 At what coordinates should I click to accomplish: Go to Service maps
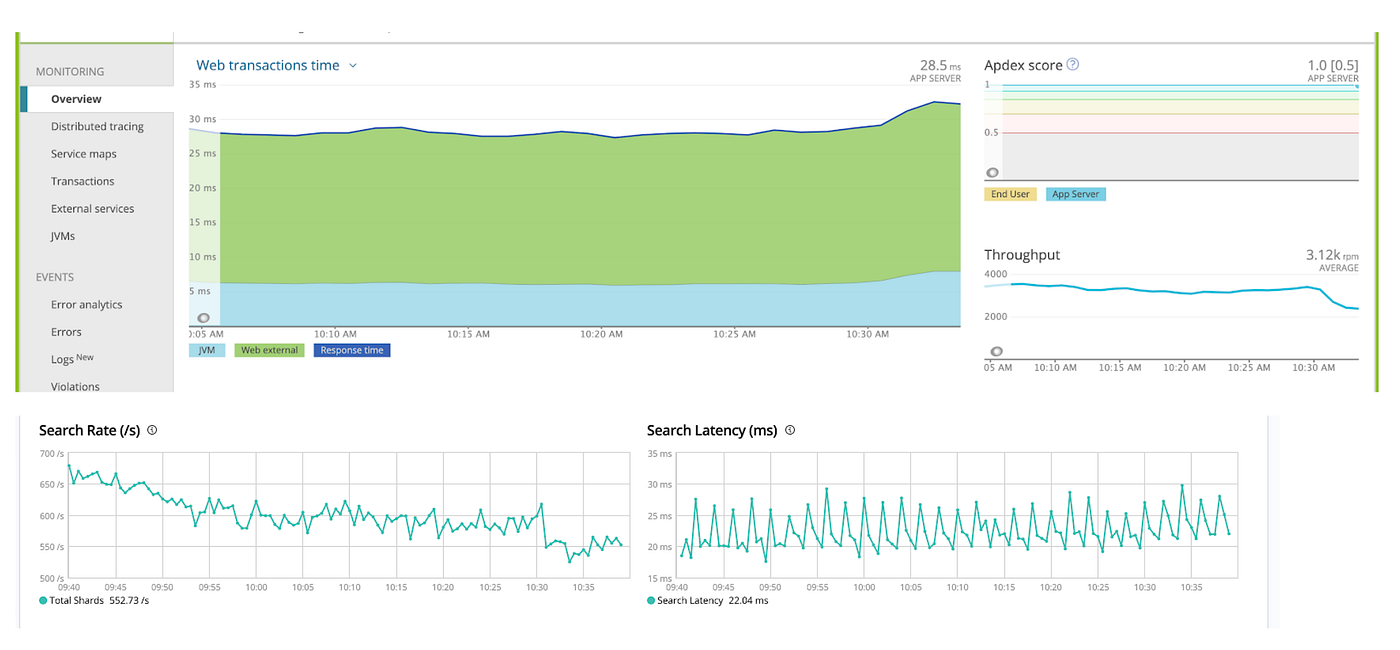[84, 154]
